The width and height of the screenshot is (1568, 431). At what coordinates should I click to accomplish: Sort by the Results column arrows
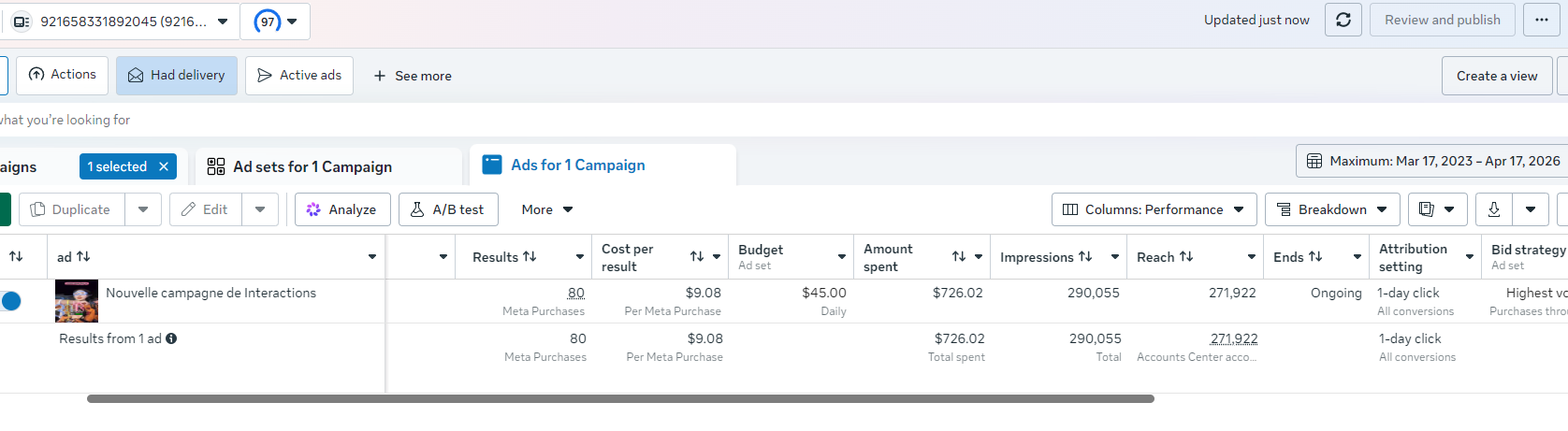(530, 257)
